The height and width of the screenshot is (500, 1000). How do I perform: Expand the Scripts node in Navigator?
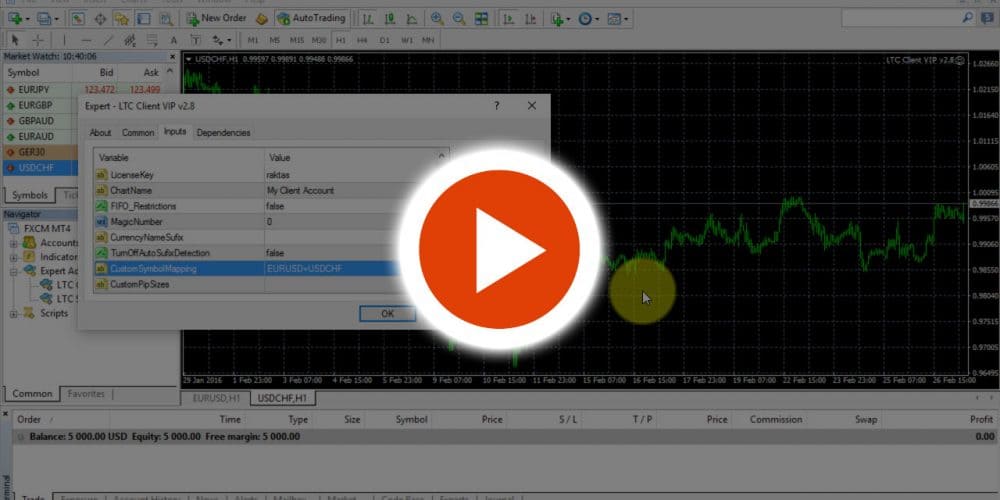13,313
